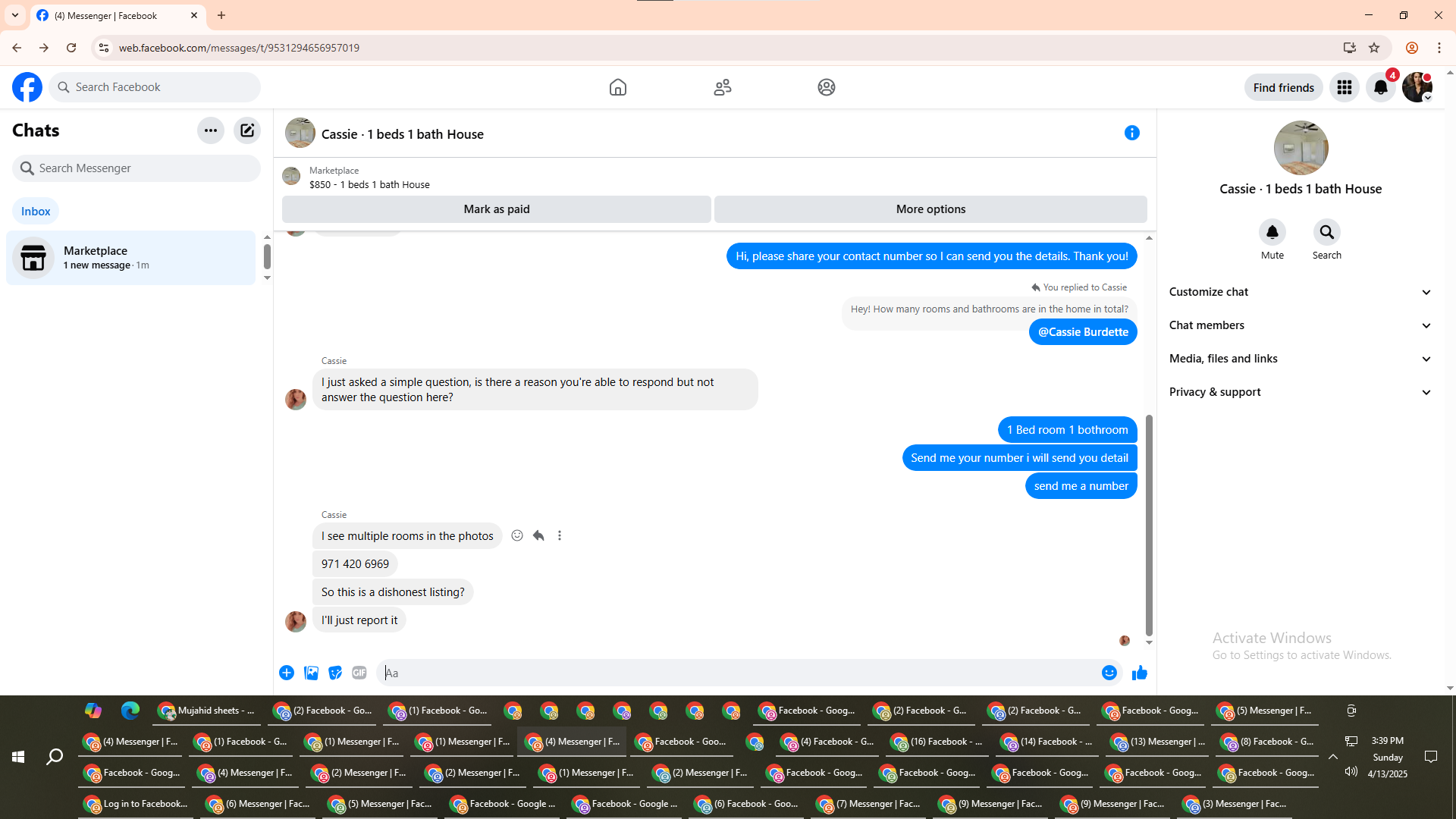Click the GIF picker icon
Image resolution: width=1456 pixels, height=819 pixels.
tap(359, 673)
